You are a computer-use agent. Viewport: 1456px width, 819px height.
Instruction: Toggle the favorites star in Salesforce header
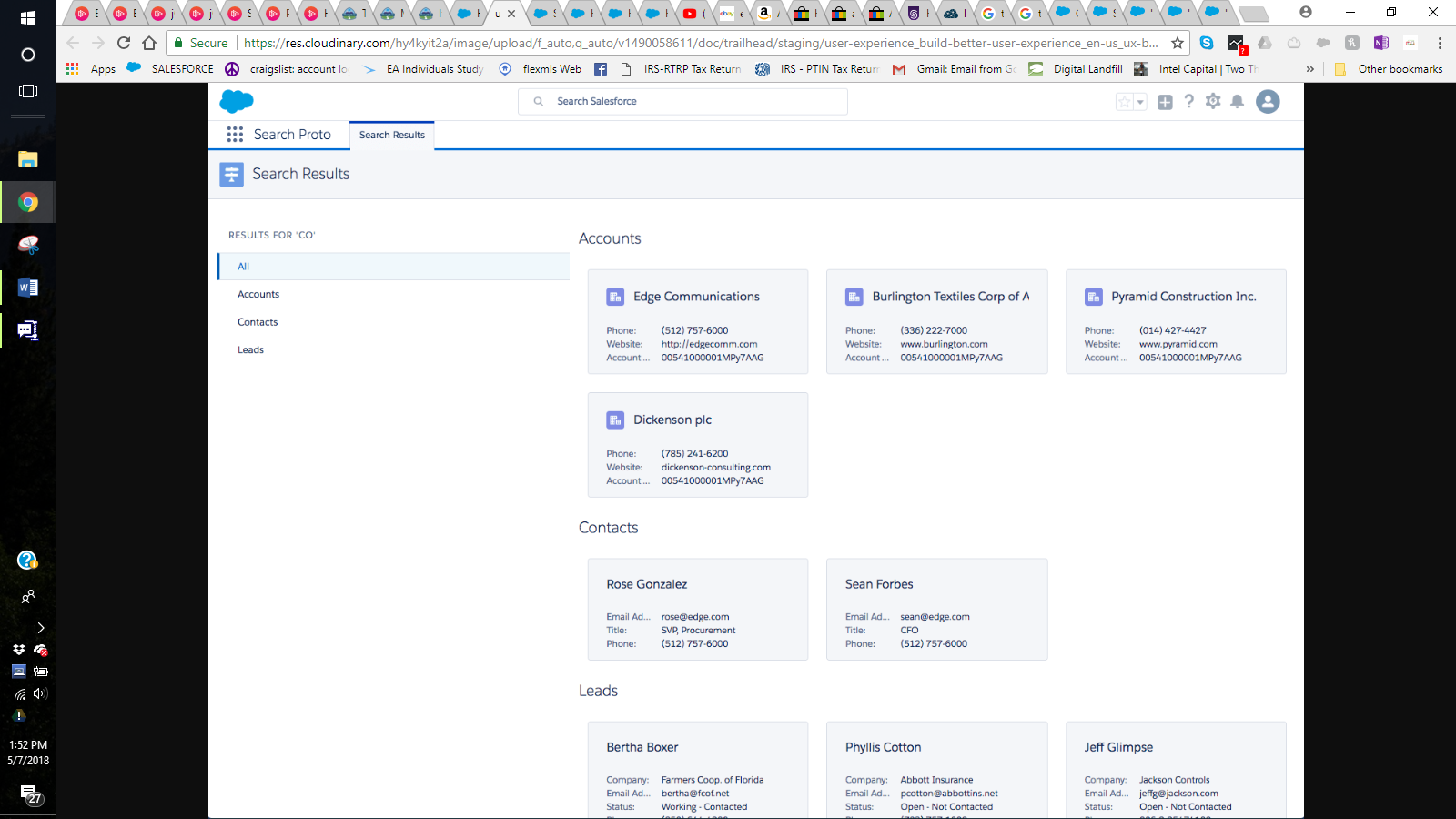click(x=1125, y=101)
